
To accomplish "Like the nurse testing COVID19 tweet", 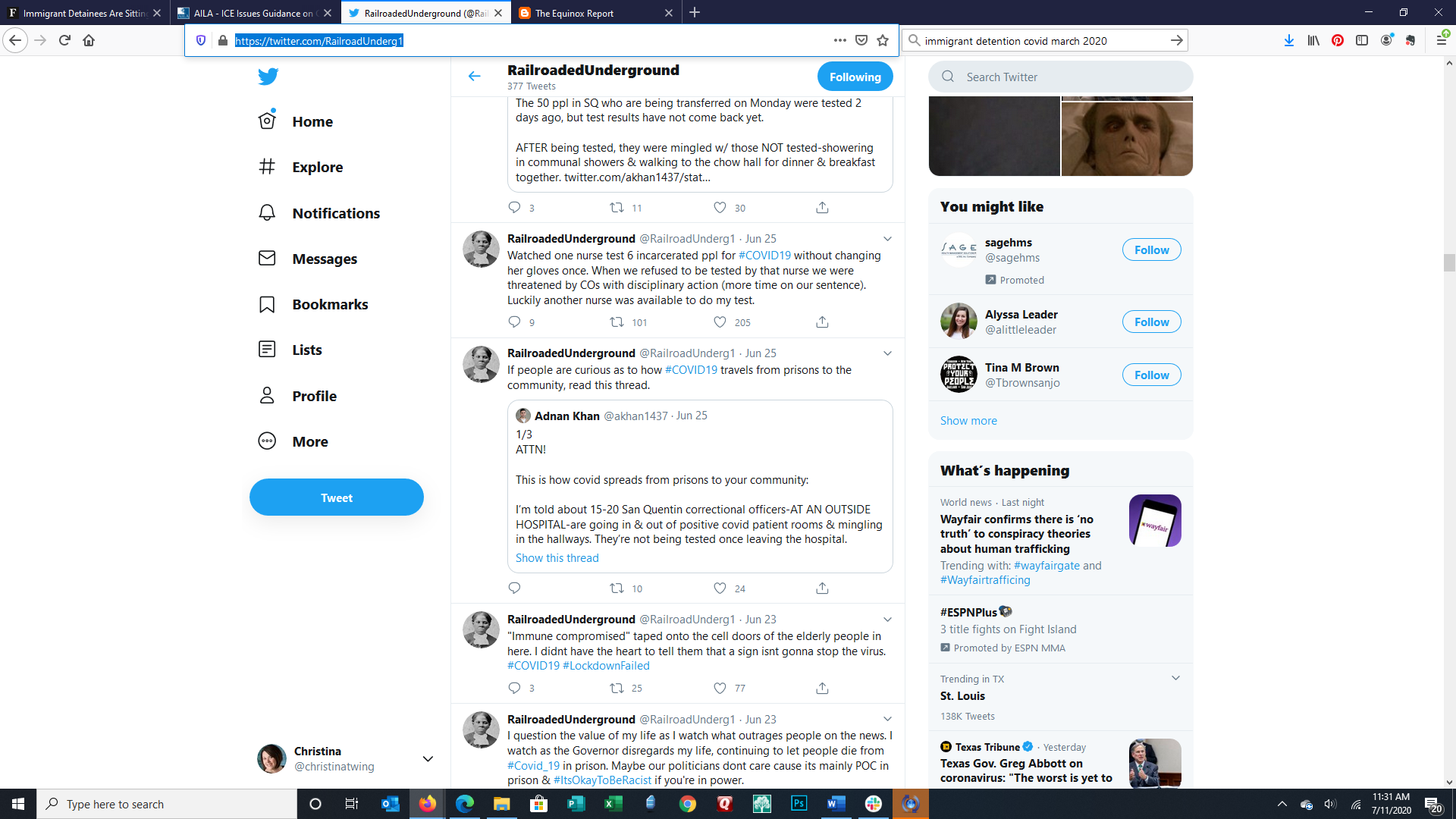I will 720,322.
